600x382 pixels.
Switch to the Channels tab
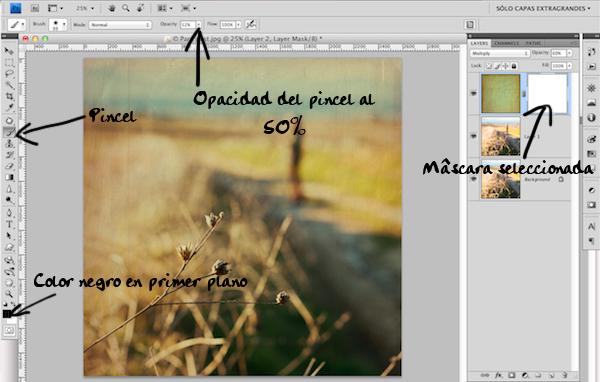click(x=506, y=43)
